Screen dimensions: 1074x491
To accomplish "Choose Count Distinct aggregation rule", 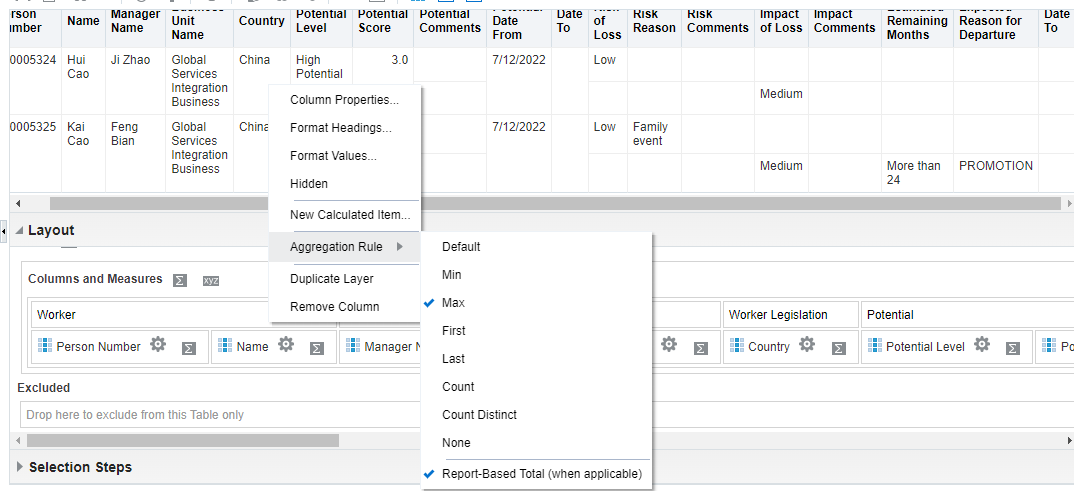I will point(536,415).
